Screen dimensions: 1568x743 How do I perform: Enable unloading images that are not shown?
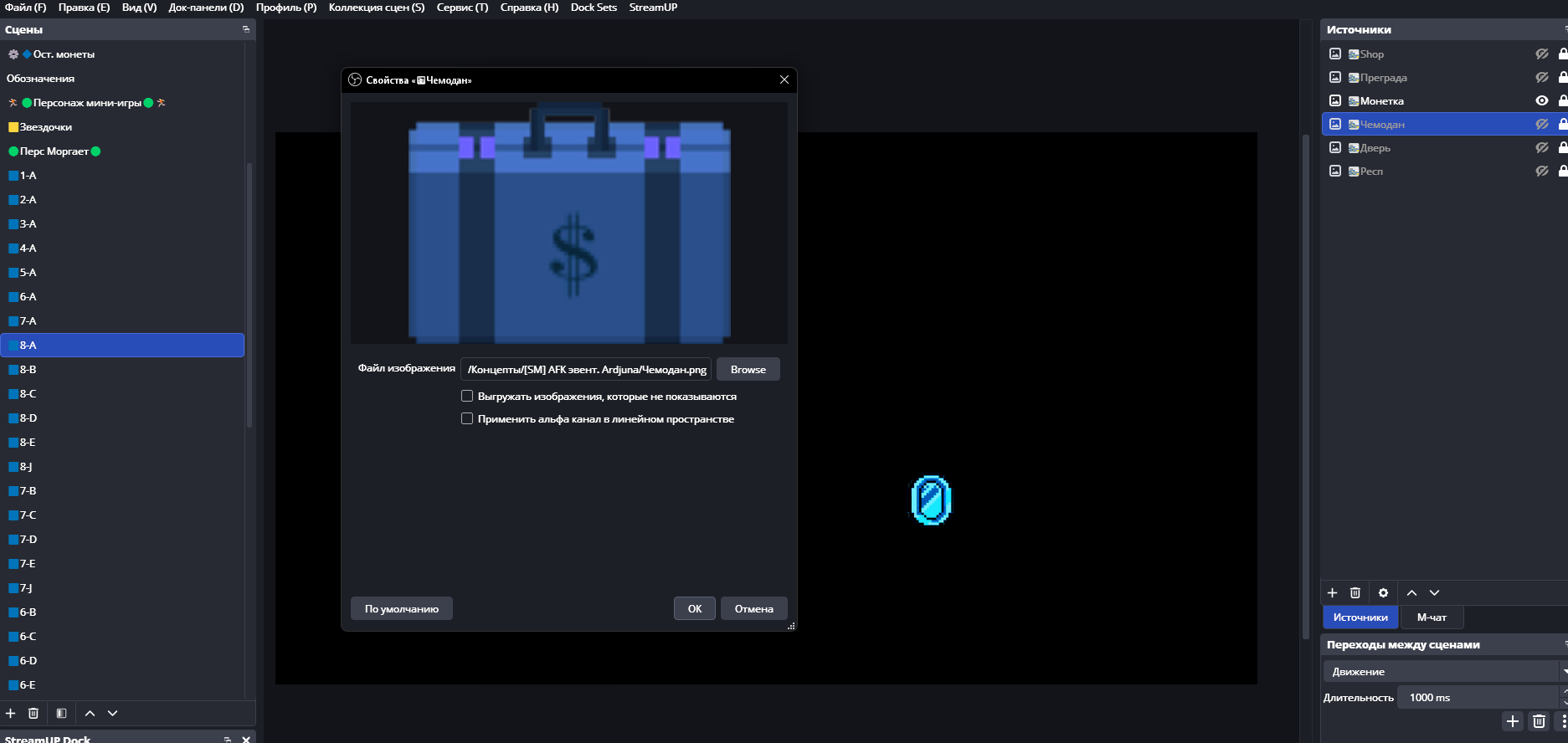[467, 396]
